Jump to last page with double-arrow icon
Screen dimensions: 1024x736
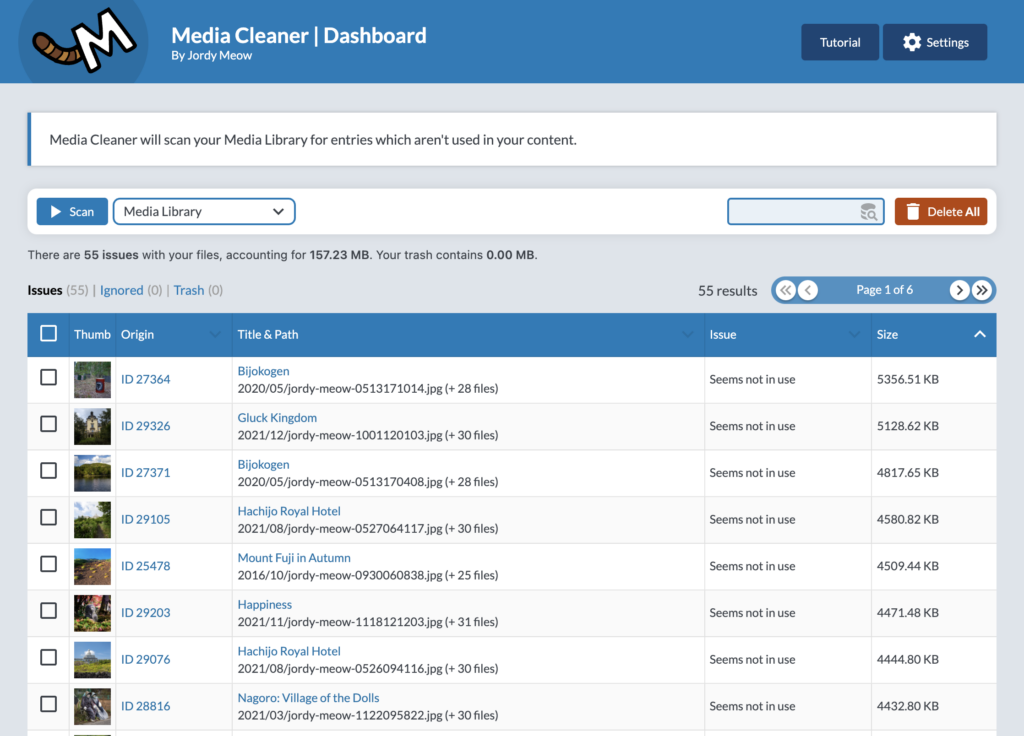[981, 290]
